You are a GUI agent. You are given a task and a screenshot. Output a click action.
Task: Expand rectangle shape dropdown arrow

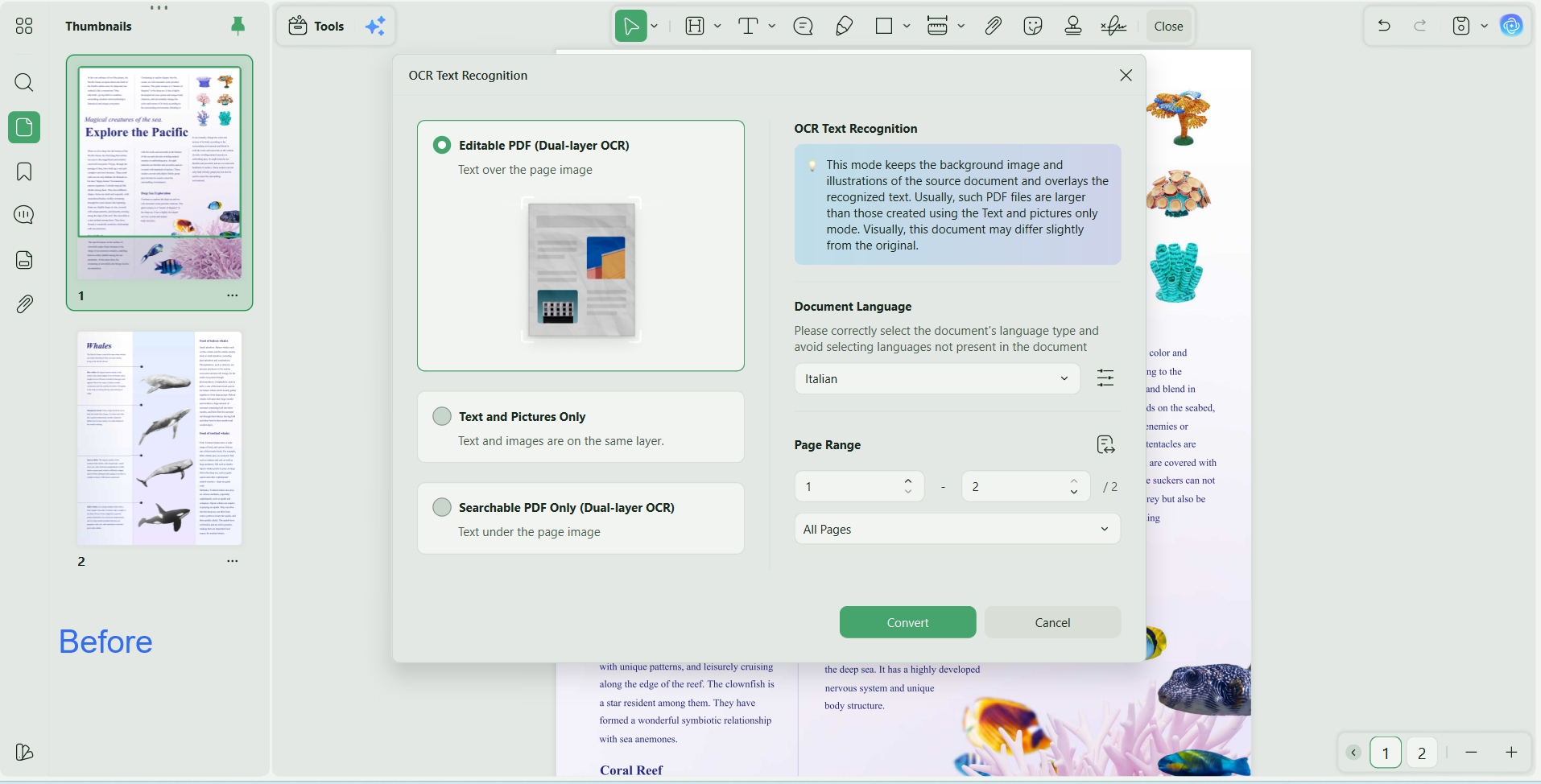(907, 26)
